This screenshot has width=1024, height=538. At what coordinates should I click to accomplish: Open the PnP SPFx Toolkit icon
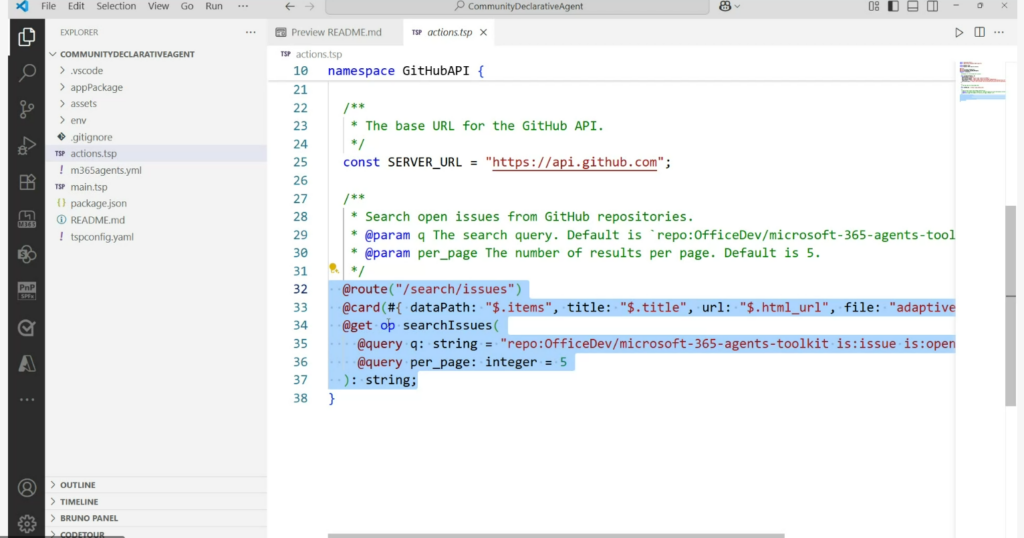(x=27, y=291)
